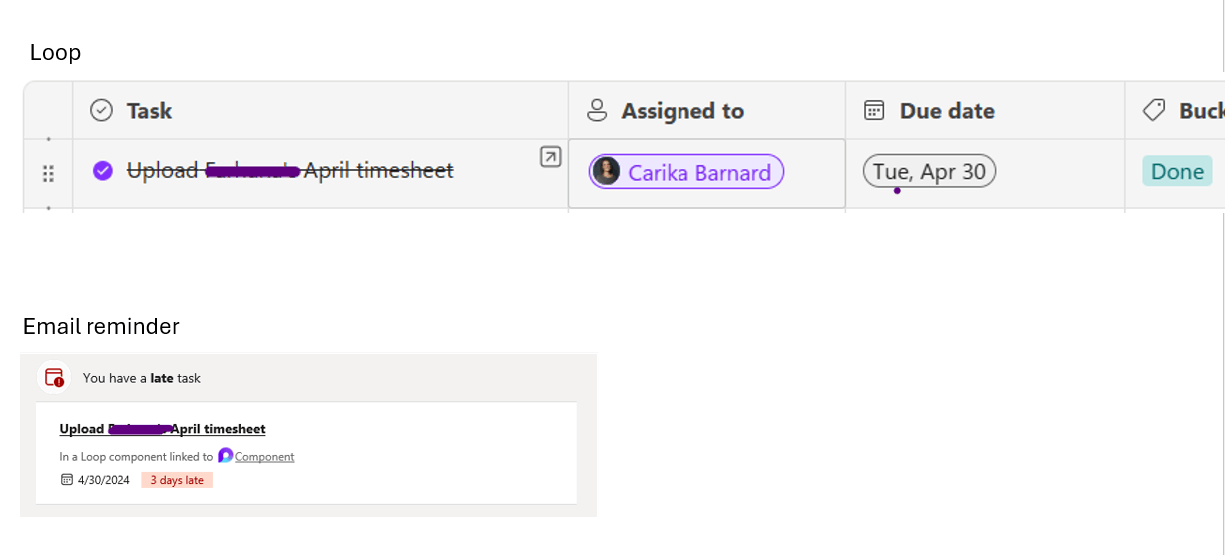Open the Tue, Apr 30 date picker
The height and width of the screenshot is (555, 1225).
929,172
